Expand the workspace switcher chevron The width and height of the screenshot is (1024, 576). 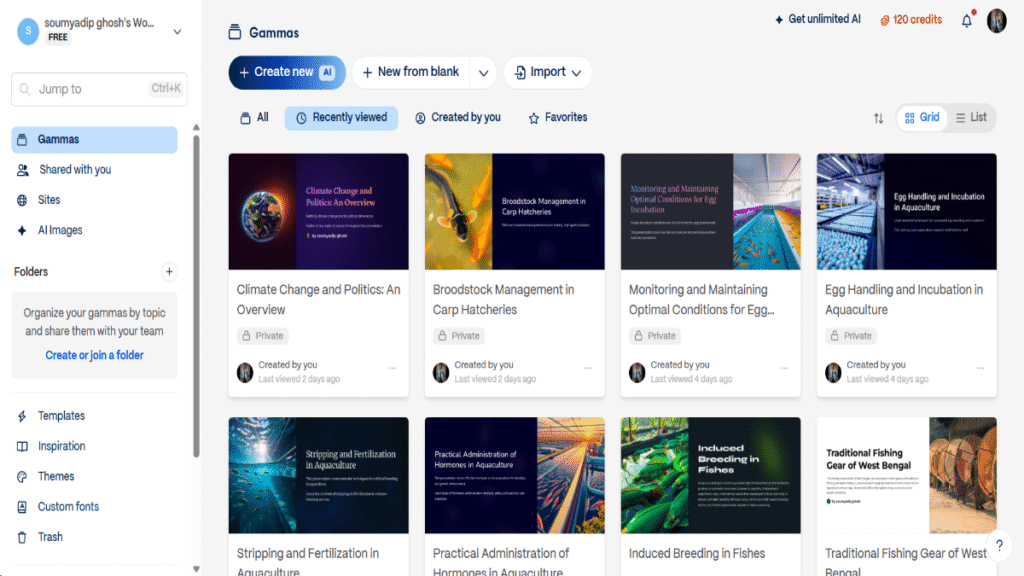coord(177,31)
